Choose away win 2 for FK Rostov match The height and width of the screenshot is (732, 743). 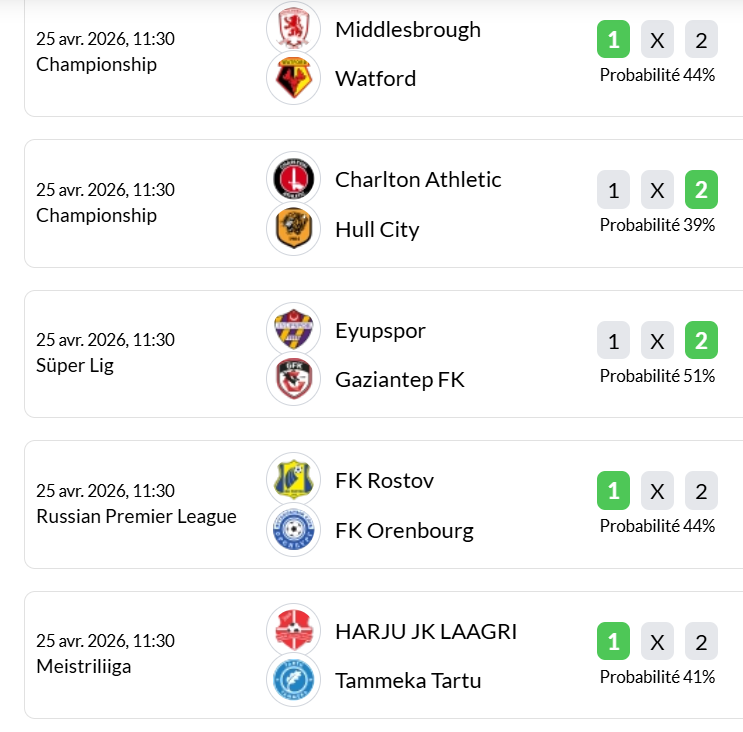(701, 491)
